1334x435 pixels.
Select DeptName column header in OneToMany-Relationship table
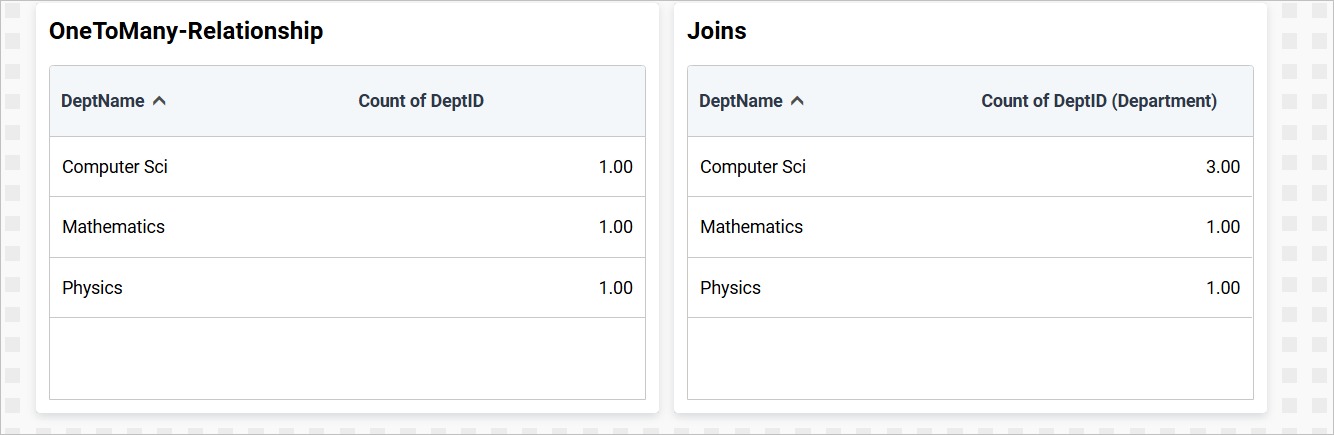click(103, 101)
